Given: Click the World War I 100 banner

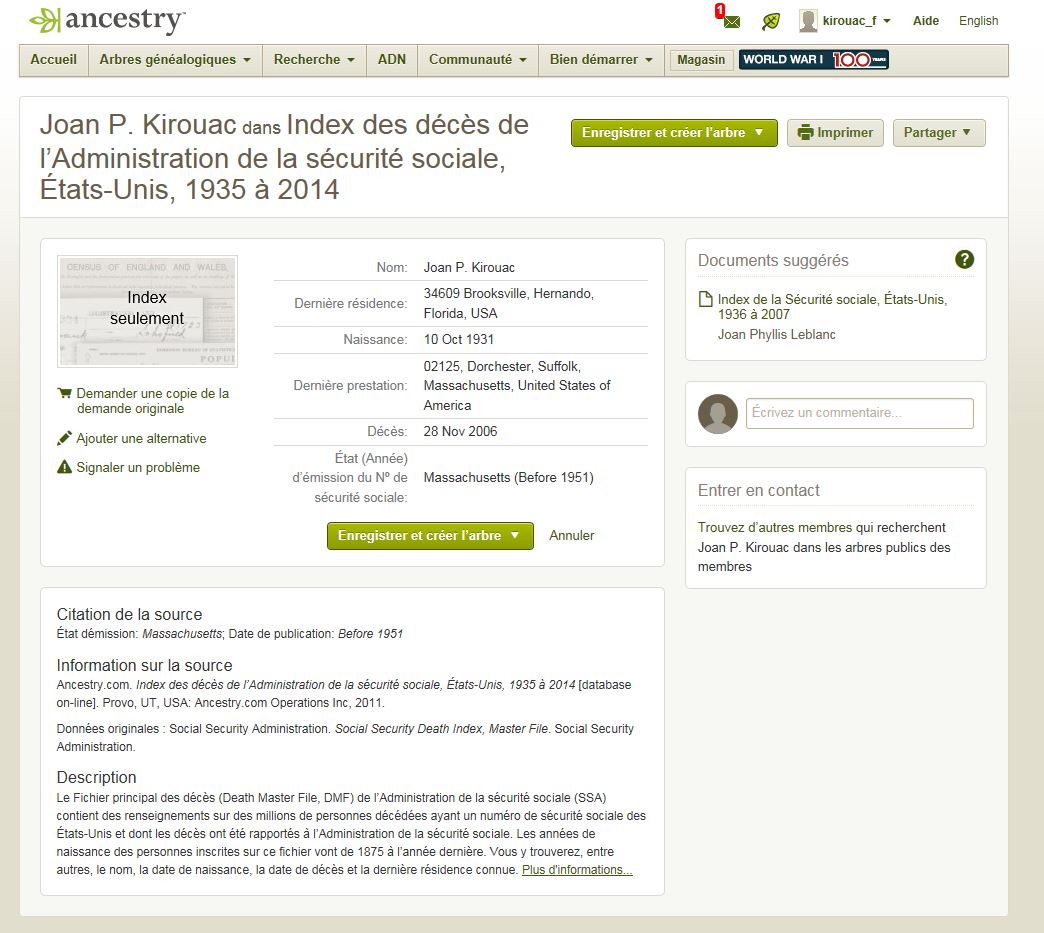Looking at the screenshot, I should point(814,60).
